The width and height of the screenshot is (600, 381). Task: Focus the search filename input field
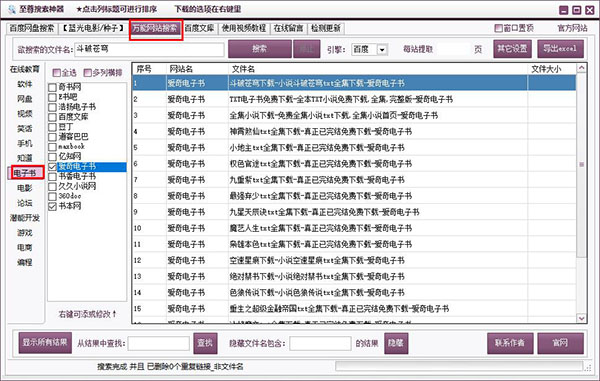[x=149, y=49]
